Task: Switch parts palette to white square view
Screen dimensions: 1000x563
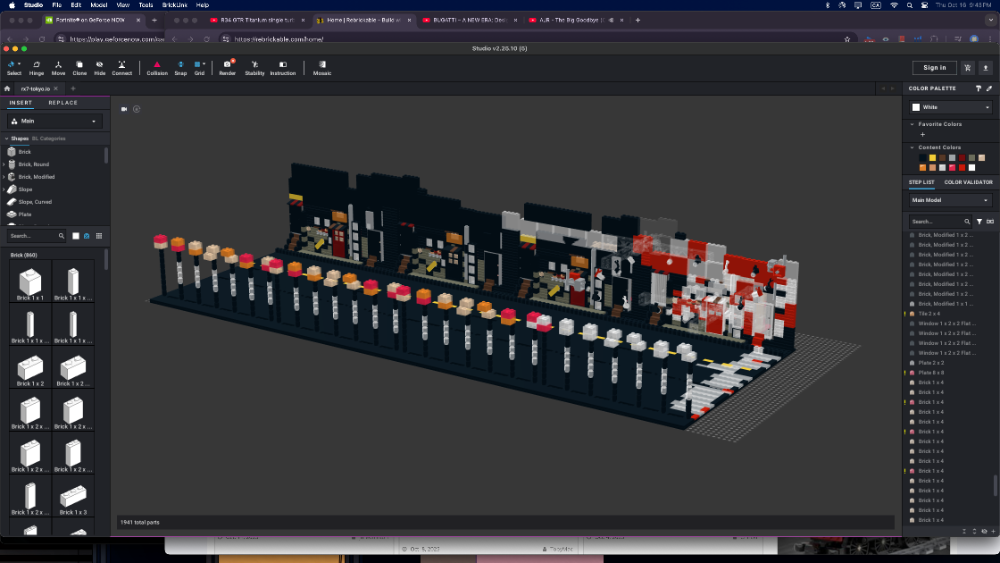Action: (76, 236)
